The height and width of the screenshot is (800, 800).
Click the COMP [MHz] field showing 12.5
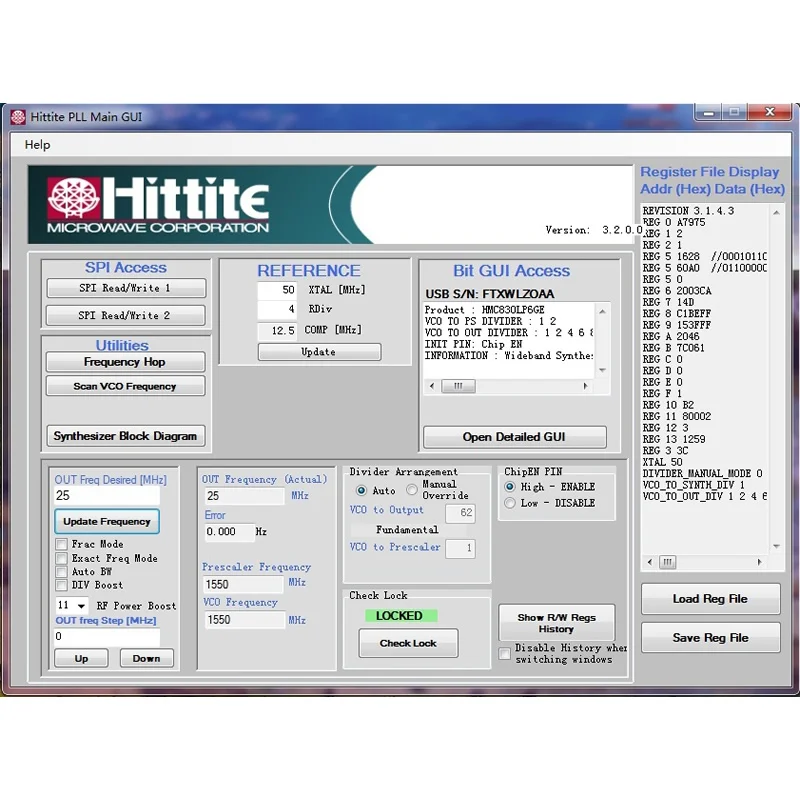(277, 331)
